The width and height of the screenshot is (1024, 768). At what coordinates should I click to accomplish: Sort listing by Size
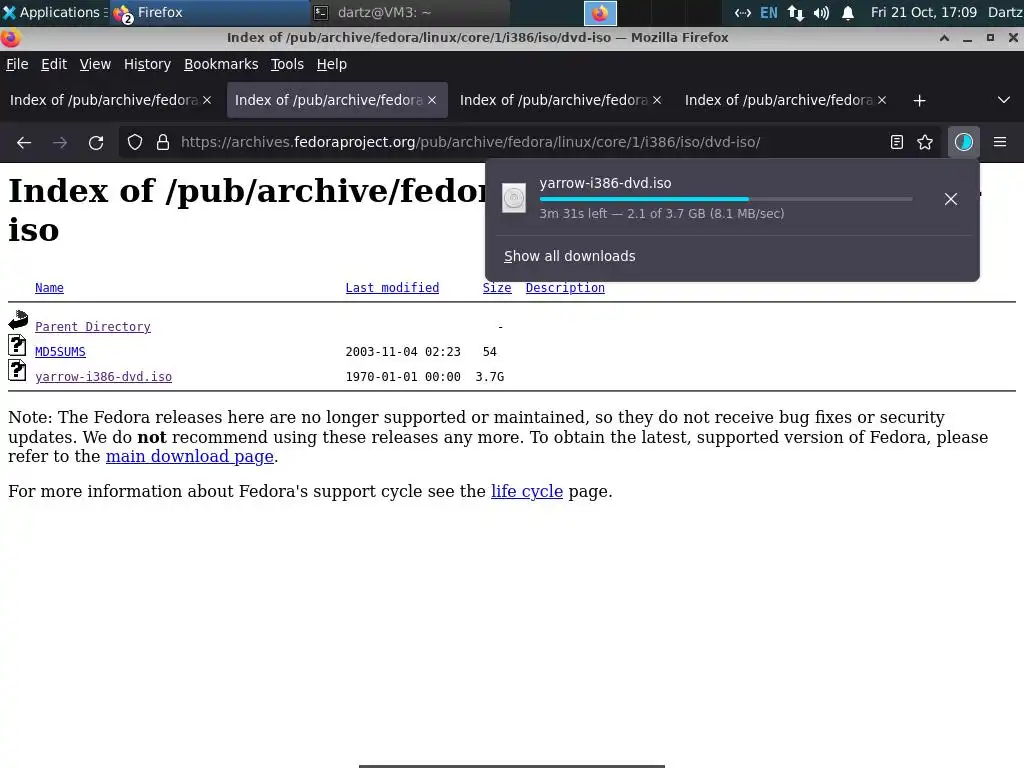click(x=497, y=288)
